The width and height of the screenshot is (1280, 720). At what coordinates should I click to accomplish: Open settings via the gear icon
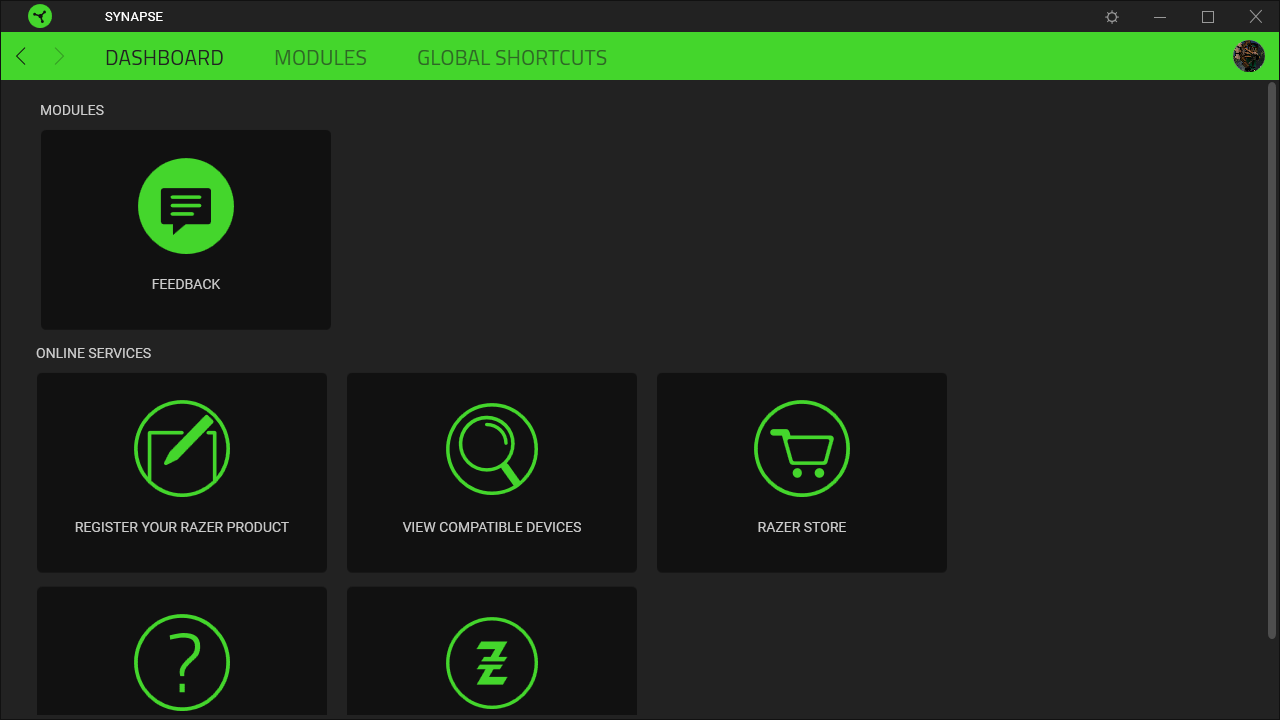(1112, 17)
